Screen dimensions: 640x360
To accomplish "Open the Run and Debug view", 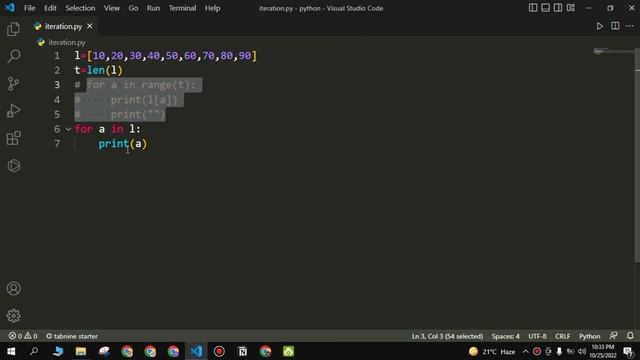I will coord(13,111).
